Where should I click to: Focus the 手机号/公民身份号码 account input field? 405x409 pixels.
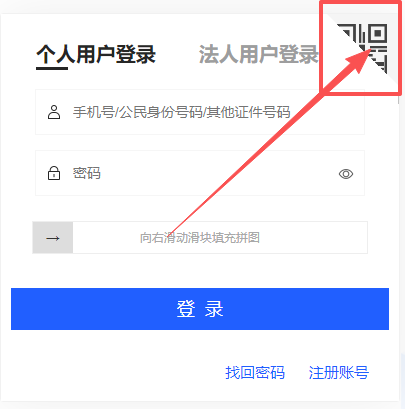pos(200,112)
